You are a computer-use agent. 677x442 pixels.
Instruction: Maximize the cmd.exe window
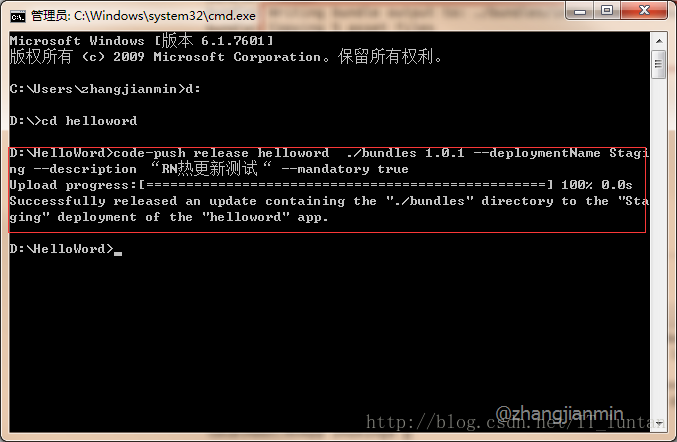pos(607,11)
